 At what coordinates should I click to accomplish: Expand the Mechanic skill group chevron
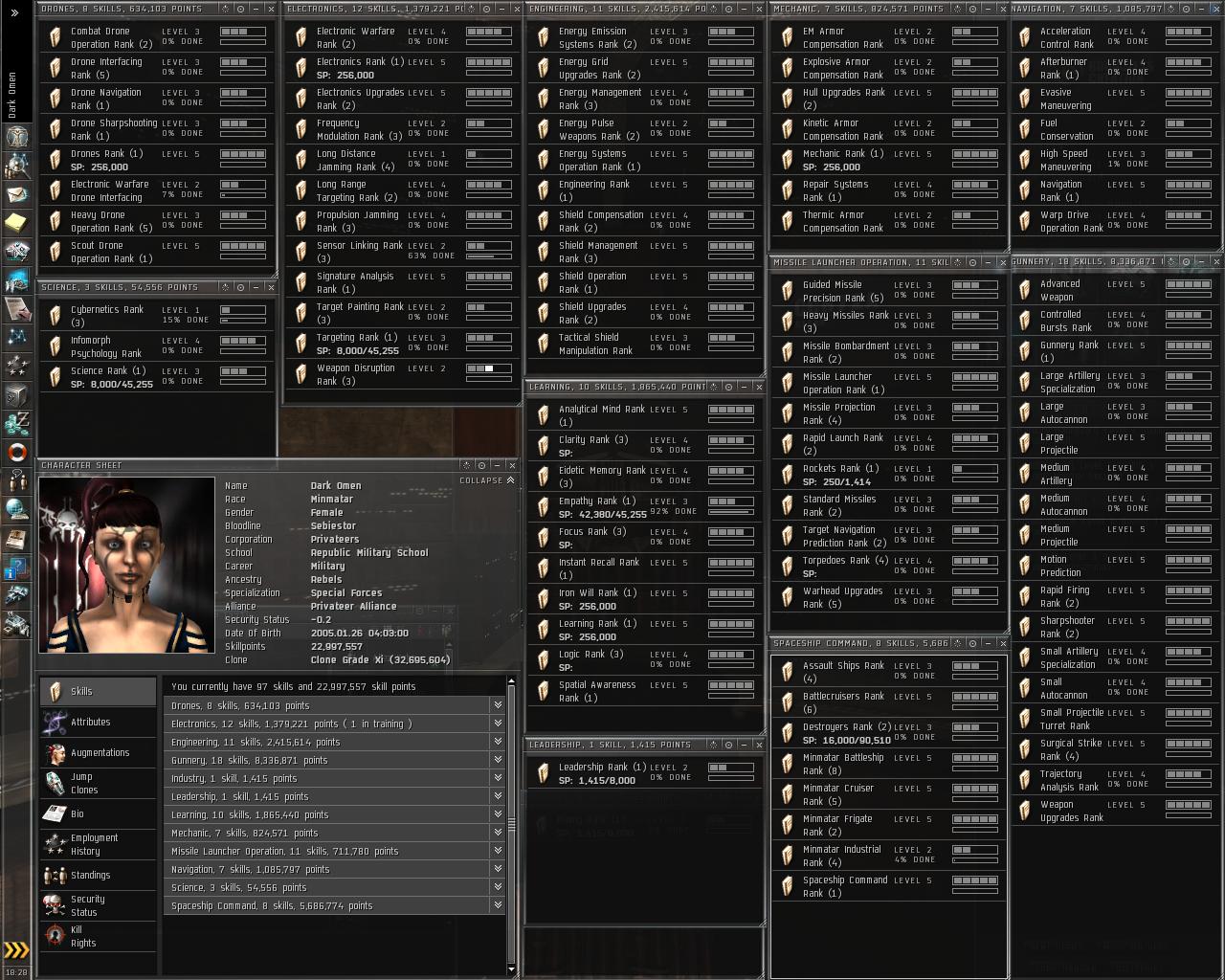pyautogui.click(x=498, y=833)
